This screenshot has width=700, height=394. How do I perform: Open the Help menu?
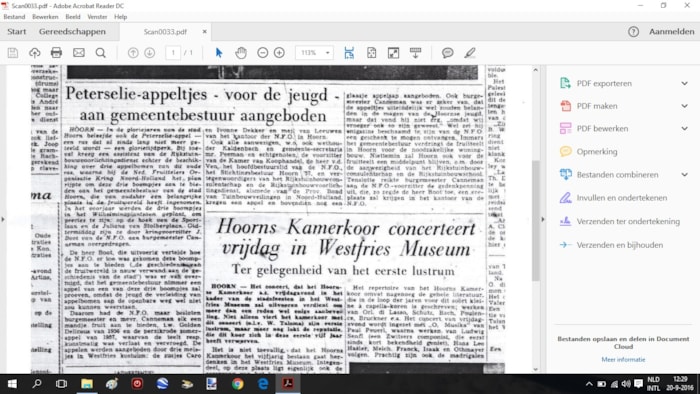pyautogui.click(x=121, y=17)
